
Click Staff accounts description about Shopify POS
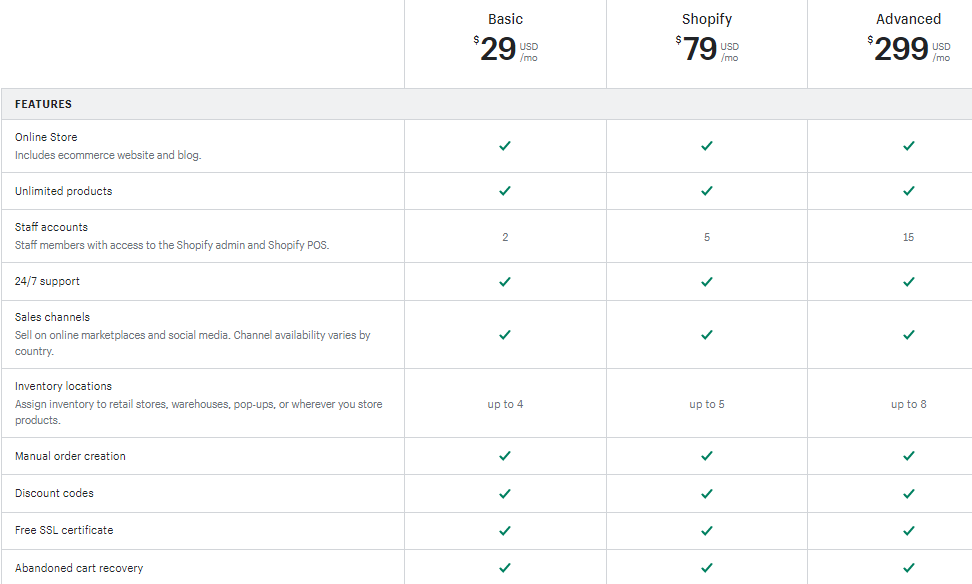coord(172,245)
